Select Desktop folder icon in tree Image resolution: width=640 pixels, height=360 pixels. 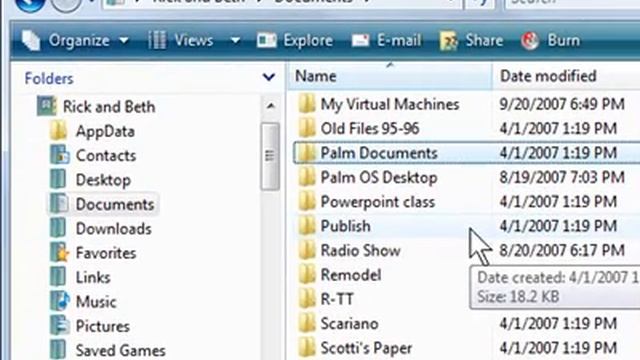click(58, 180)
